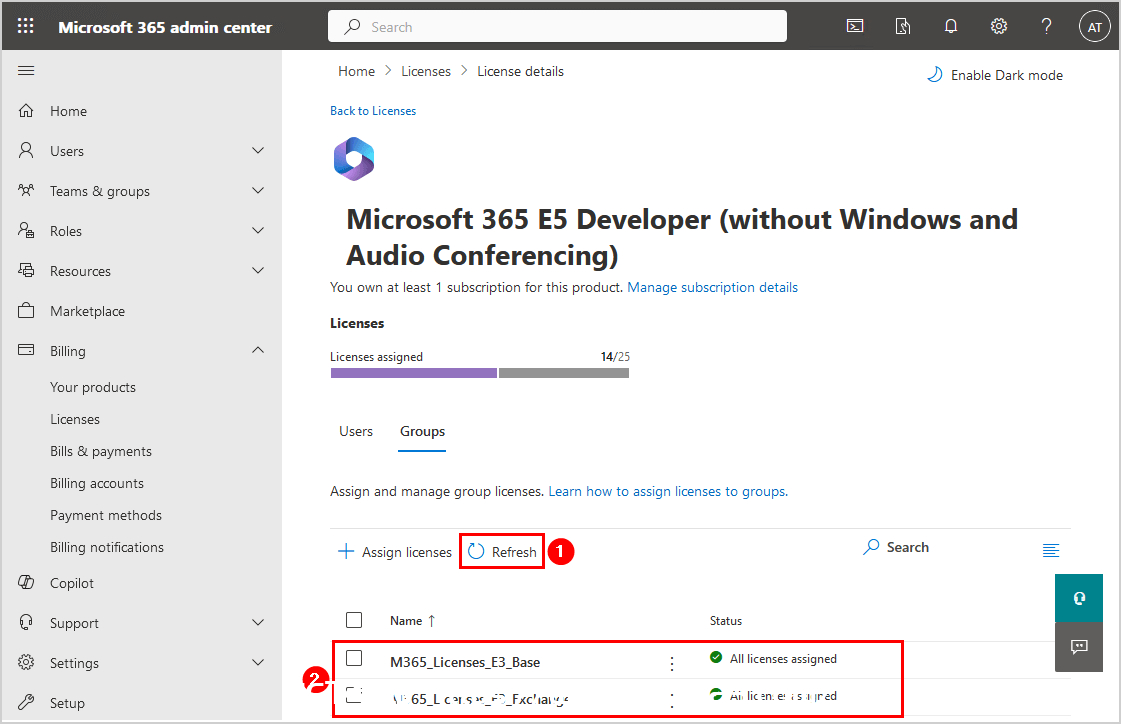The height and width of the screenshot is (724, 1121).
Task: Open the list view options icon
Action: (1051, 550)
